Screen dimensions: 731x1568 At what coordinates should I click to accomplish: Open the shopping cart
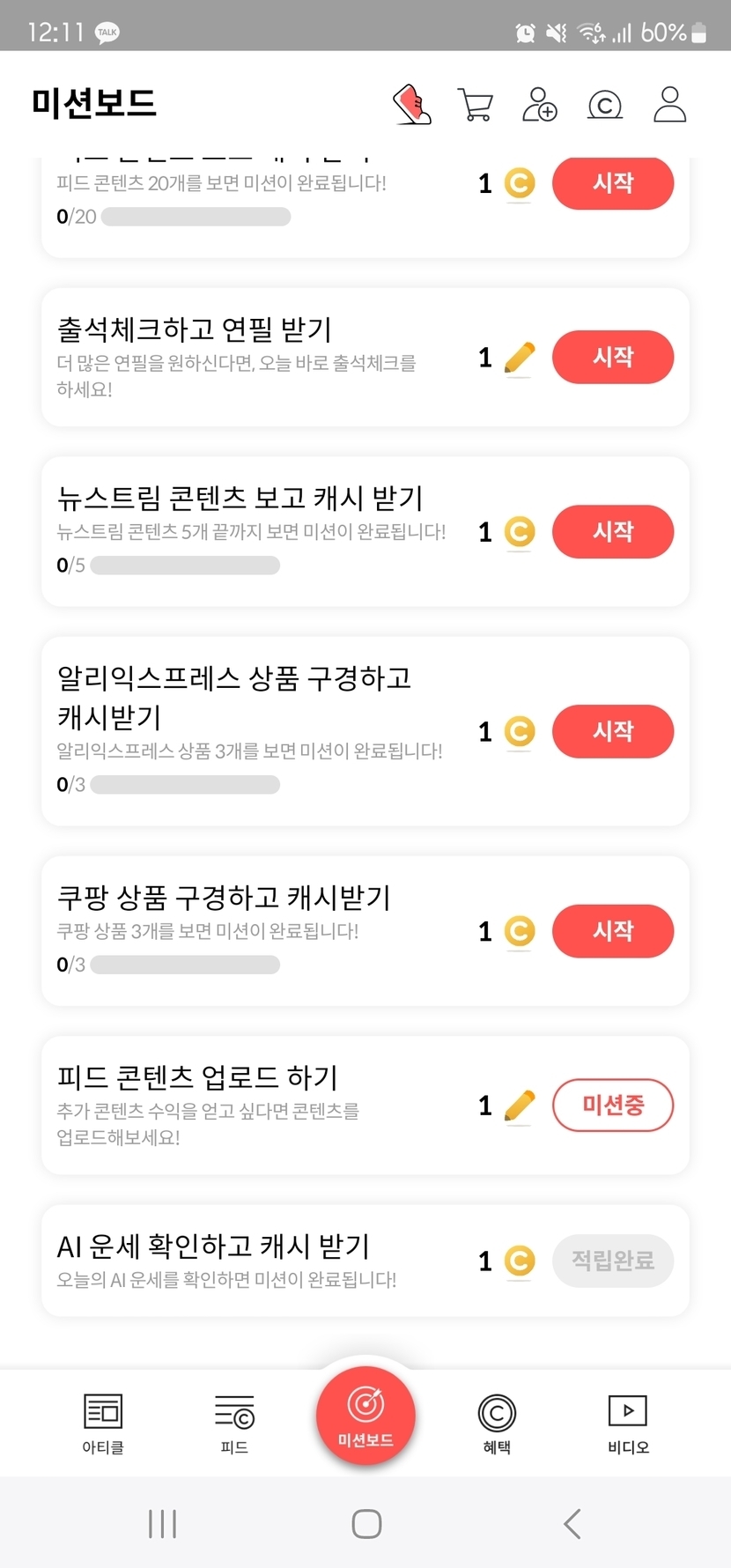point(476,105)
